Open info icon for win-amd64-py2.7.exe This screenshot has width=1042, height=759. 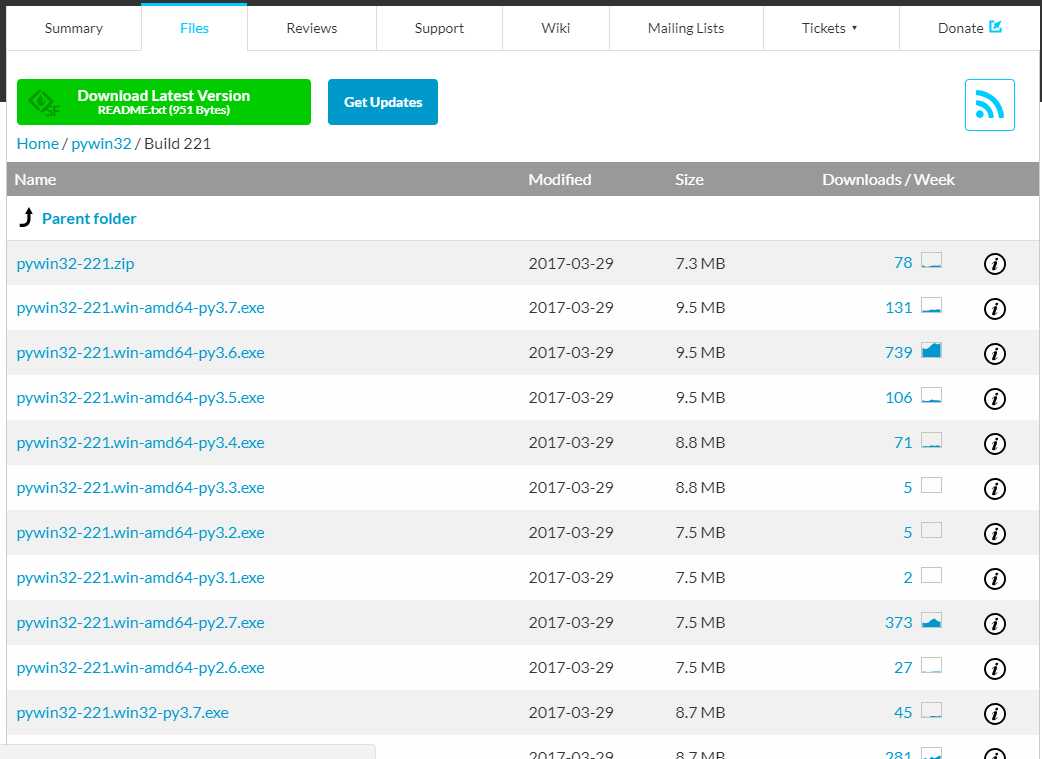tap(994, 623)
